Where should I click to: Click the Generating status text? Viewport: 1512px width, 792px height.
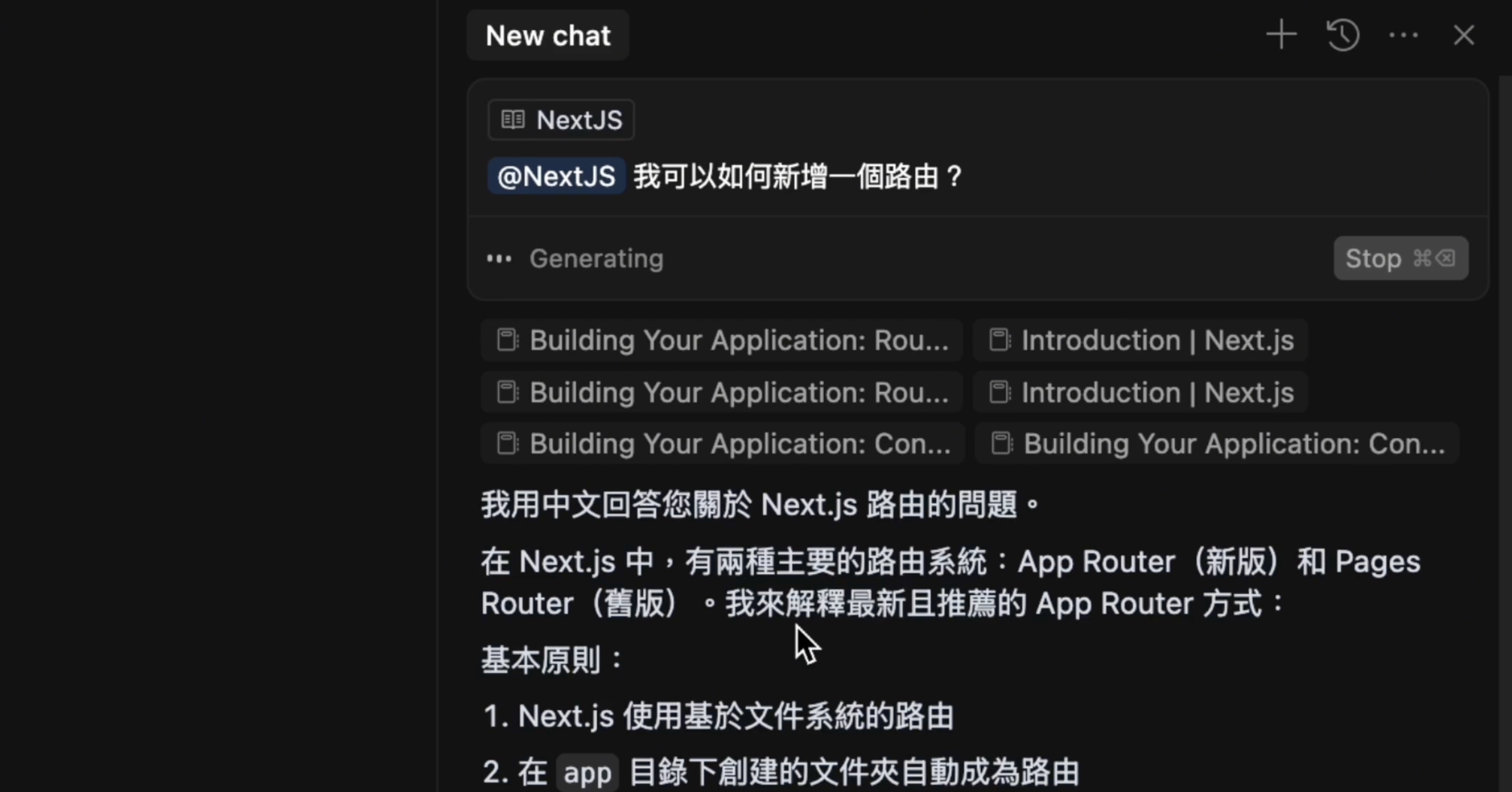pyautogui.click(x=596, y=259)
